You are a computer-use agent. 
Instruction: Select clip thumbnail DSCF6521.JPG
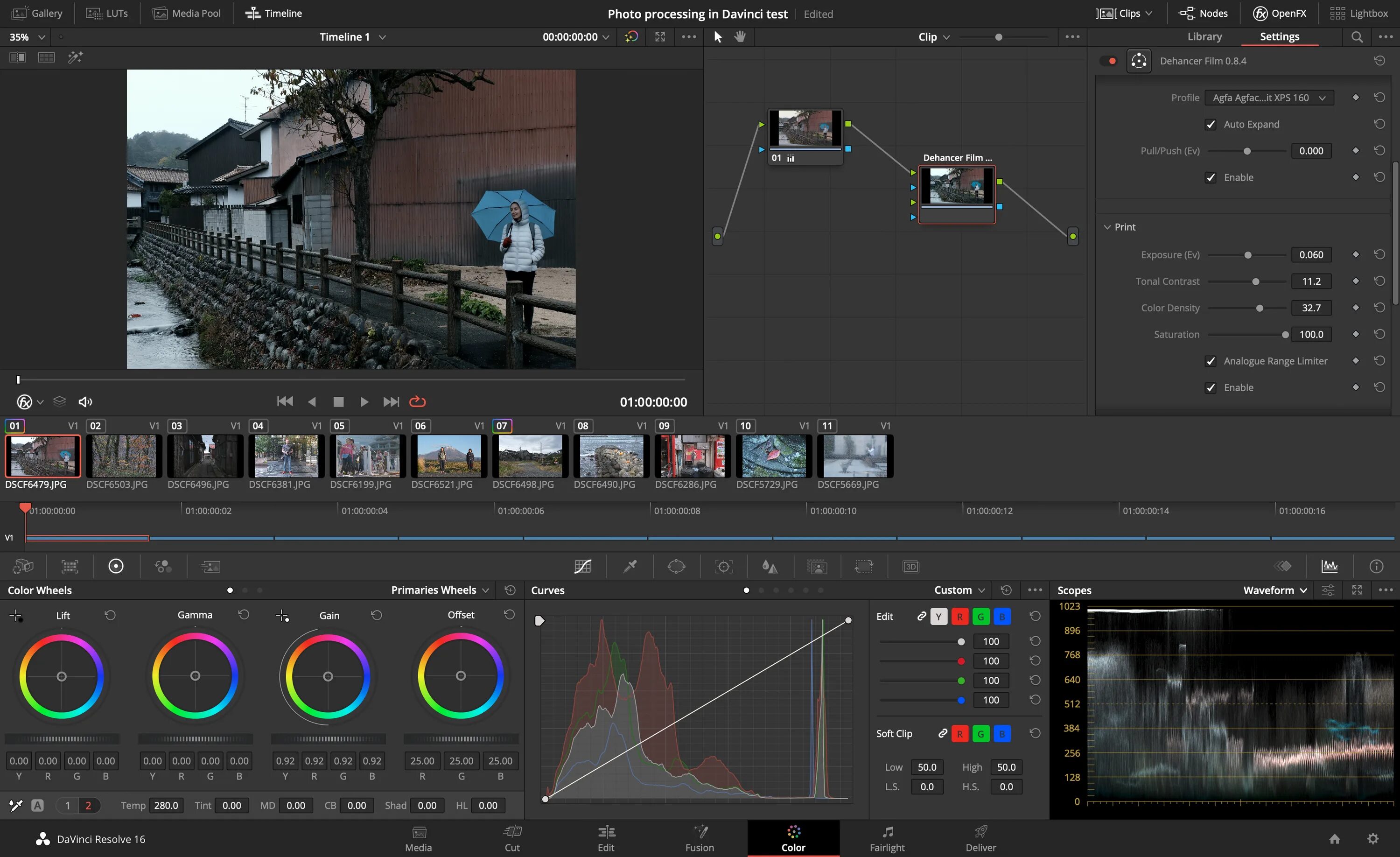pos(449,456)
